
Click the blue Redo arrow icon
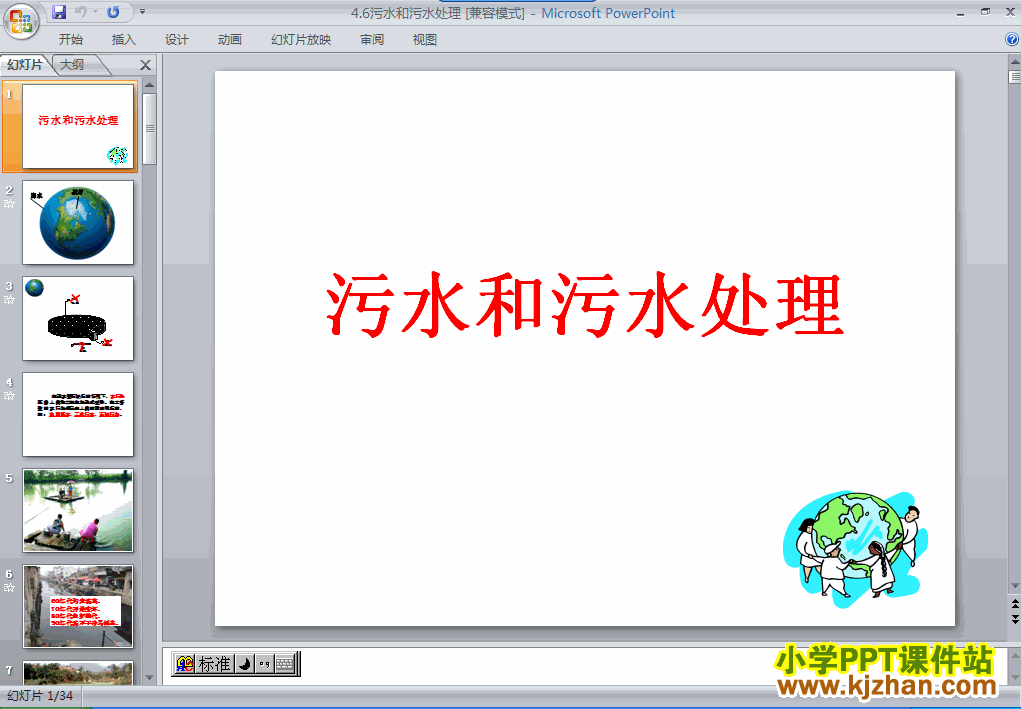click(113, 12)
